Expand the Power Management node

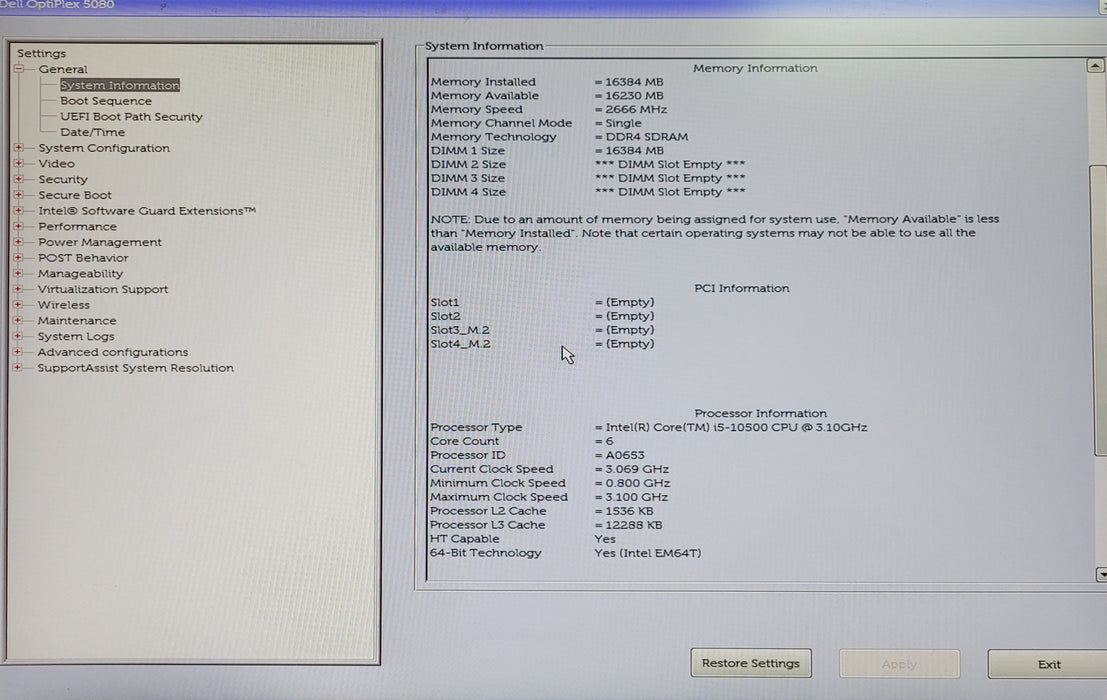(19, 242)
